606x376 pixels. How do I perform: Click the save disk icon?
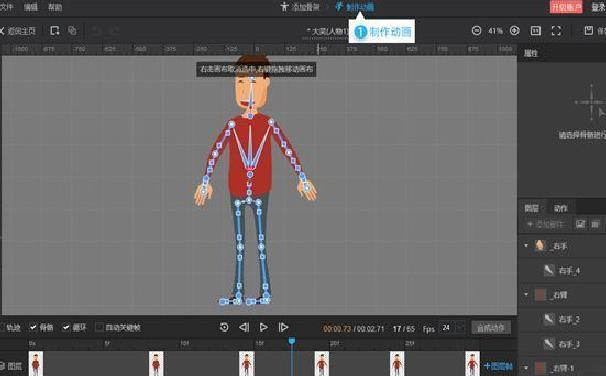click(588, 31)
